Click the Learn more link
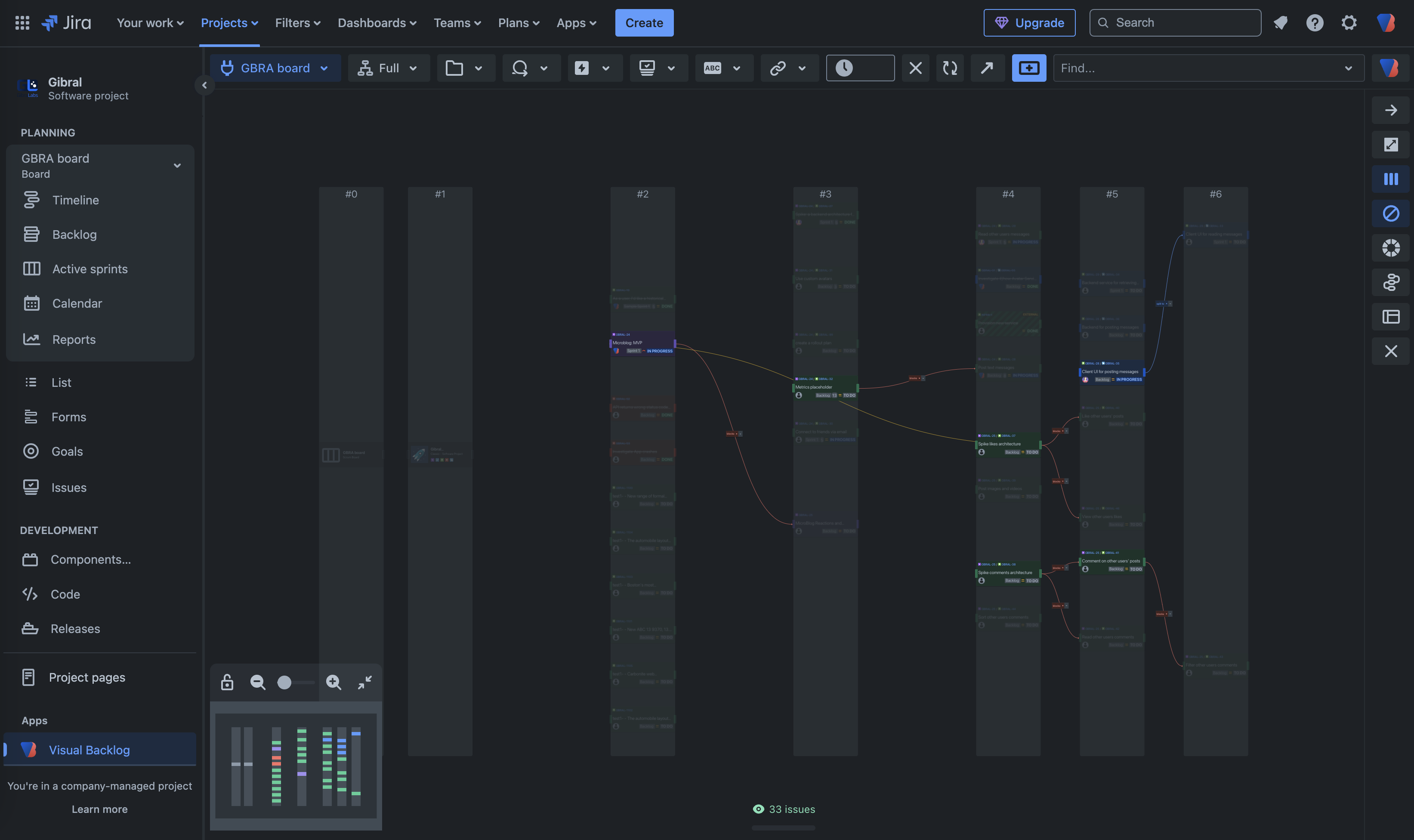The height and width of the screenshot is (840, 1414). pyautogui.click(x=99, y=809)
